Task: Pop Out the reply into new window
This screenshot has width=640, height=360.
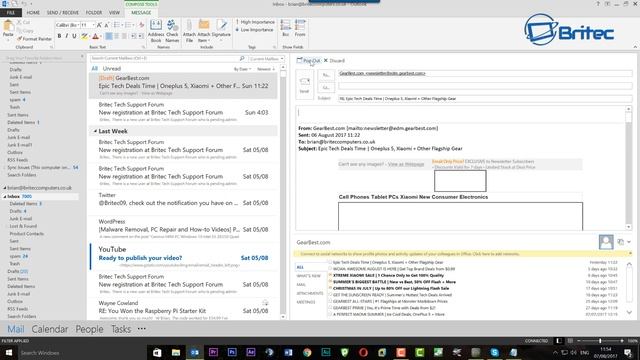Action: (x=309, y=60)
